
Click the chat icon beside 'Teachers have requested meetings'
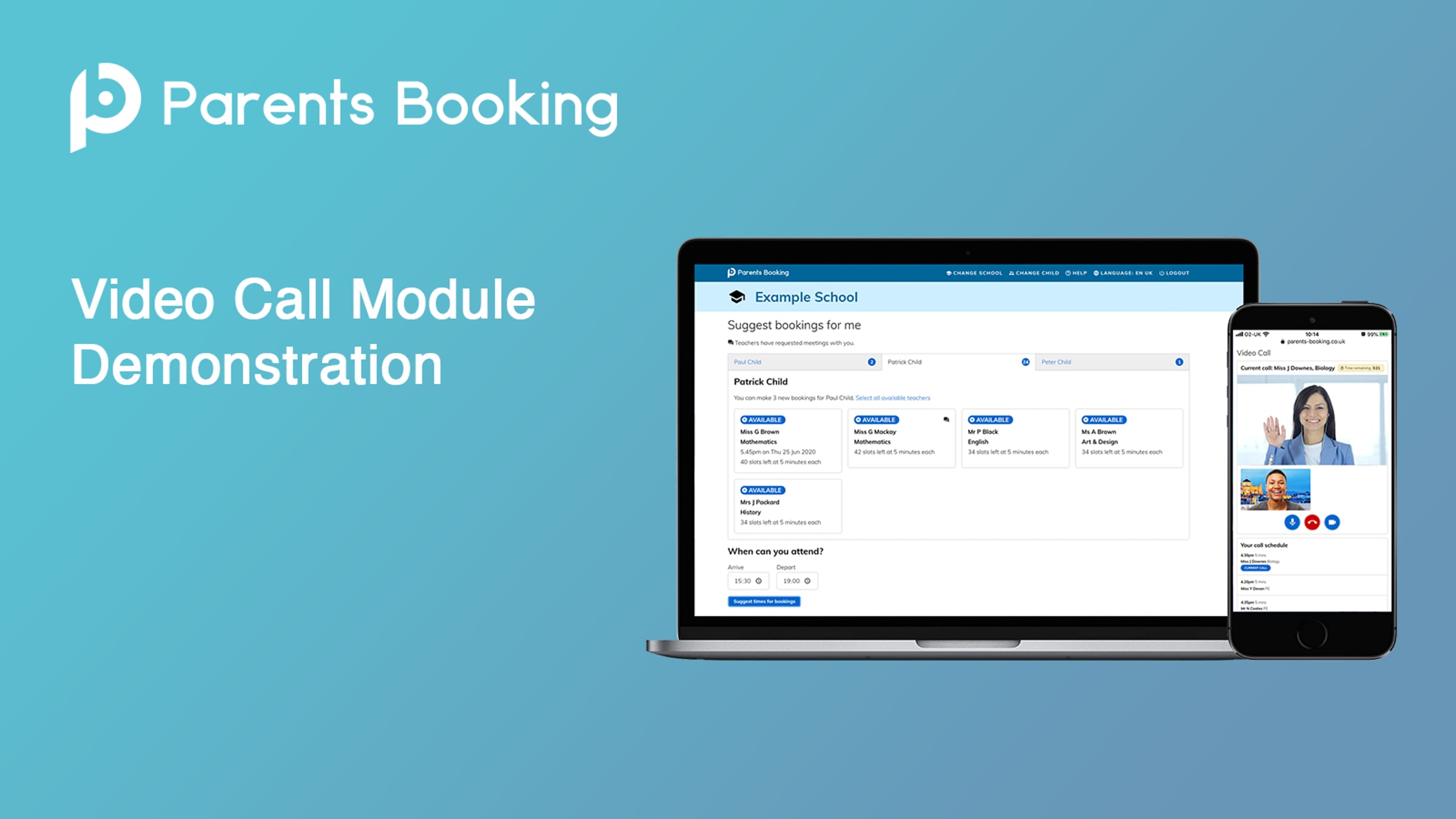click(x=730, y=343)
